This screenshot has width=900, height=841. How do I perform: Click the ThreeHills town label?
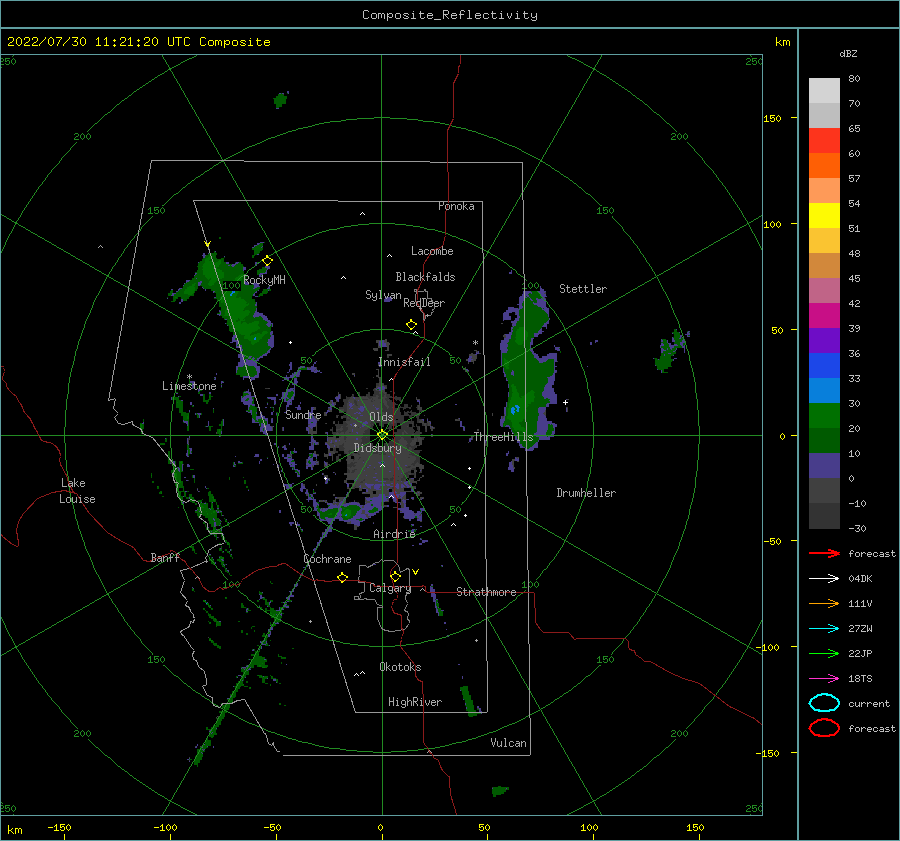pos(503,437)
